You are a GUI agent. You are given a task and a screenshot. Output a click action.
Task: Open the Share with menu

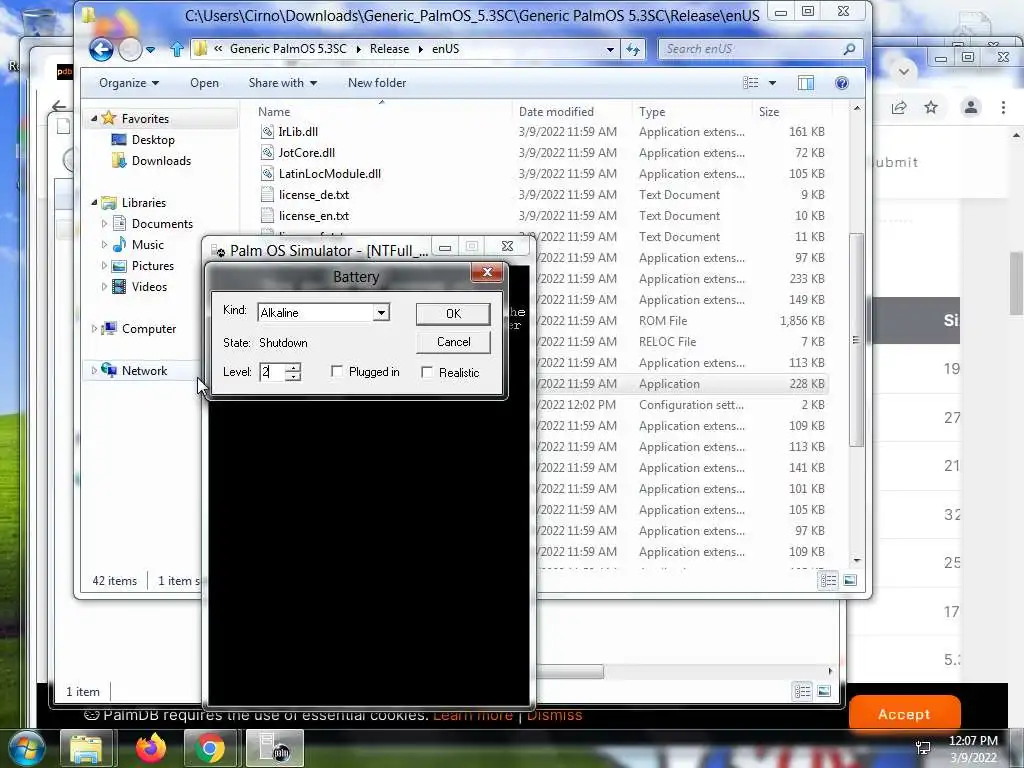coord(282,83)
